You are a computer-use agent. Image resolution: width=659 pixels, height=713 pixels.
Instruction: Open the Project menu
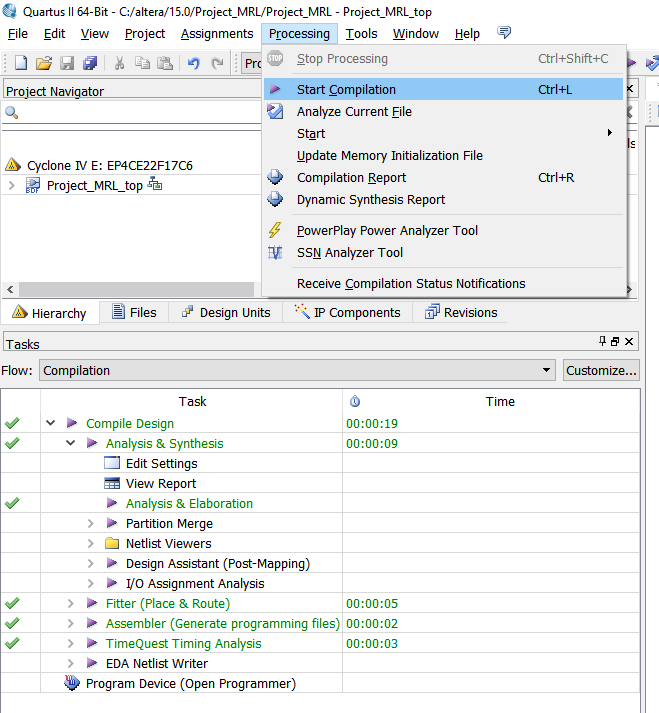point(145,34)
